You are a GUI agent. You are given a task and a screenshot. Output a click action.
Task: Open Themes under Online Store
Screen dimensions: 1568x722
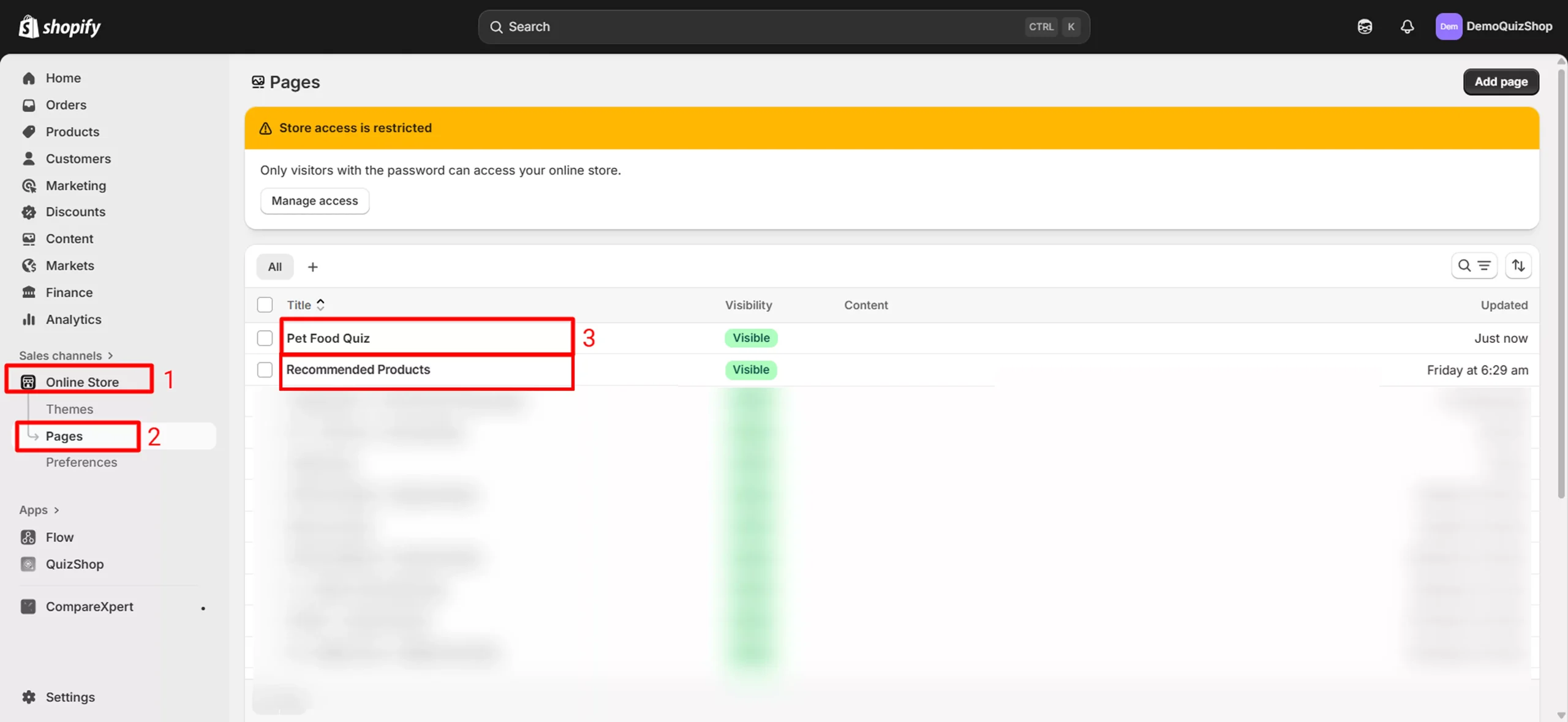coord(69,409)
